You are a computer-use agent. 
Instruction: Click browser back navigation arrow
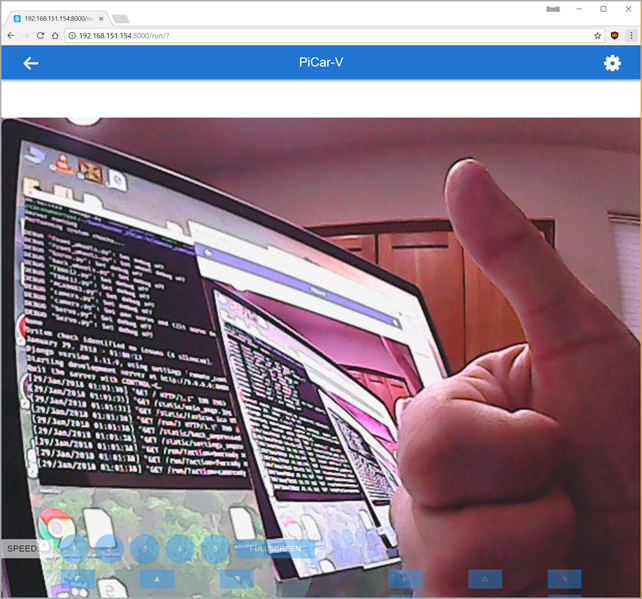pos(11,36)
